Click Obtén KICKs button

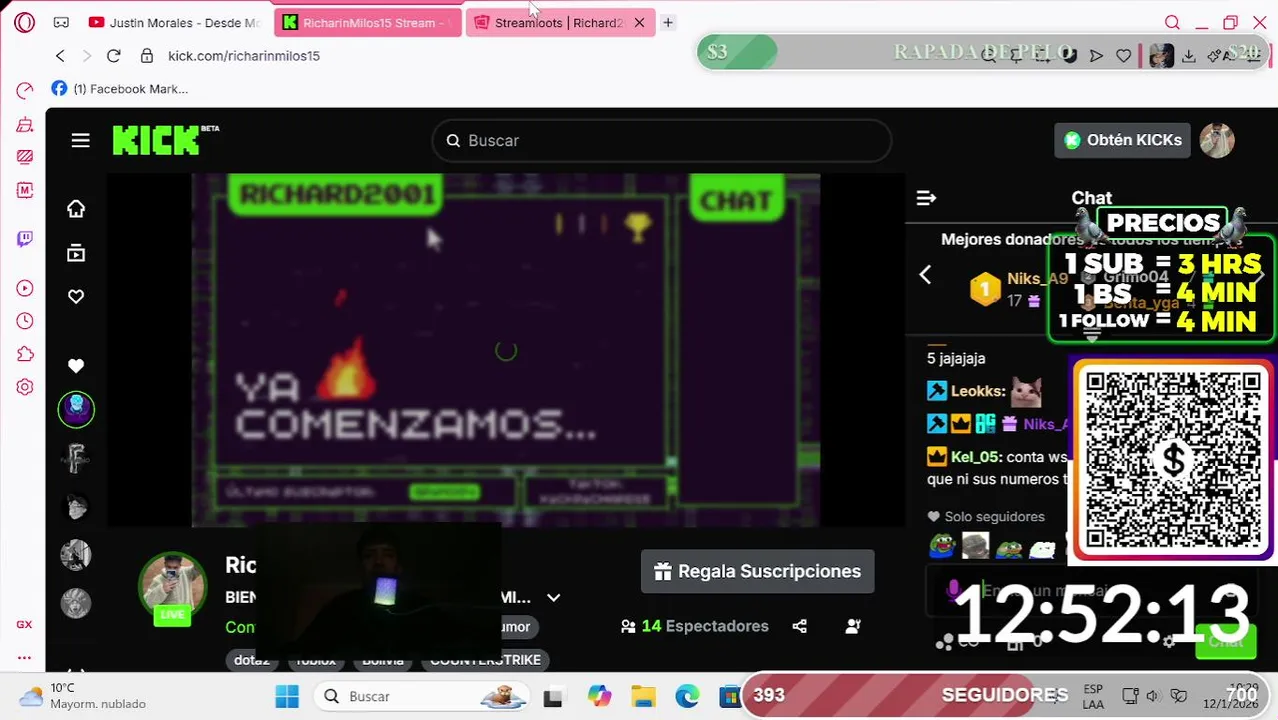(x=1121, y=140)
